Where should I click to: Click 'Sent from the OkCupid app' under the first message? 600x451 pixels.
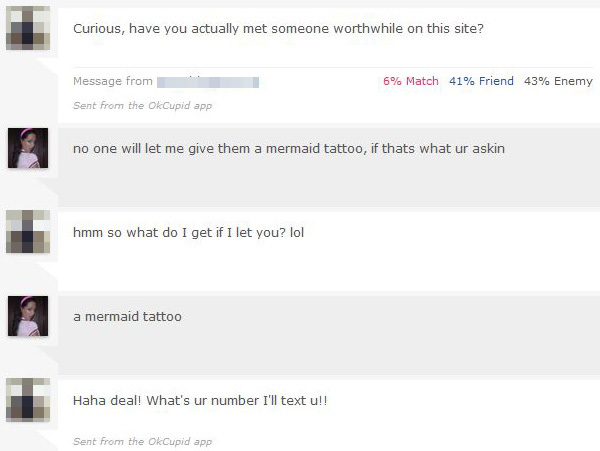click(x=142, y=105)
